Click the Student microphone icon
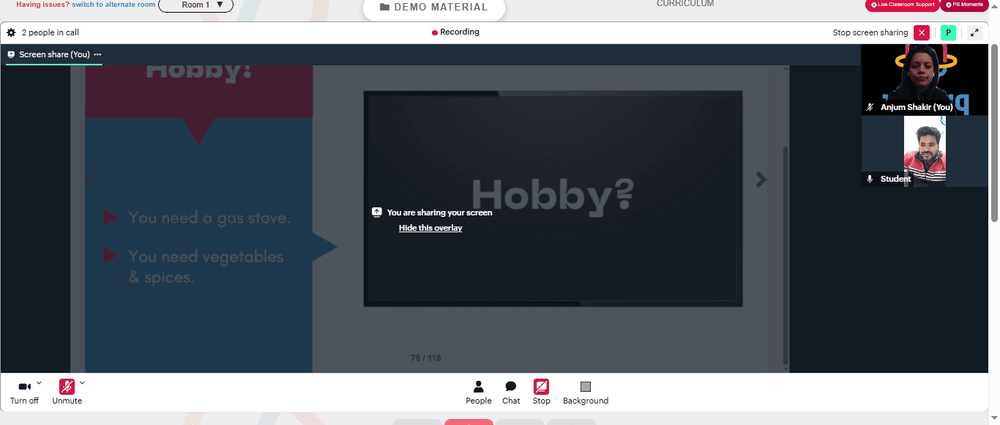This screenshot has width=1000, height=425. (869, 179)
